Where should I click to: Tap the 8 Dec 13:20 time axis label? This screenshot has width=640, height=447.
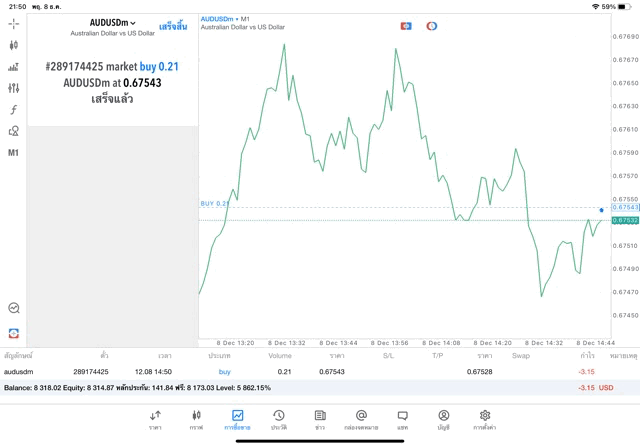tap(235, 343)
